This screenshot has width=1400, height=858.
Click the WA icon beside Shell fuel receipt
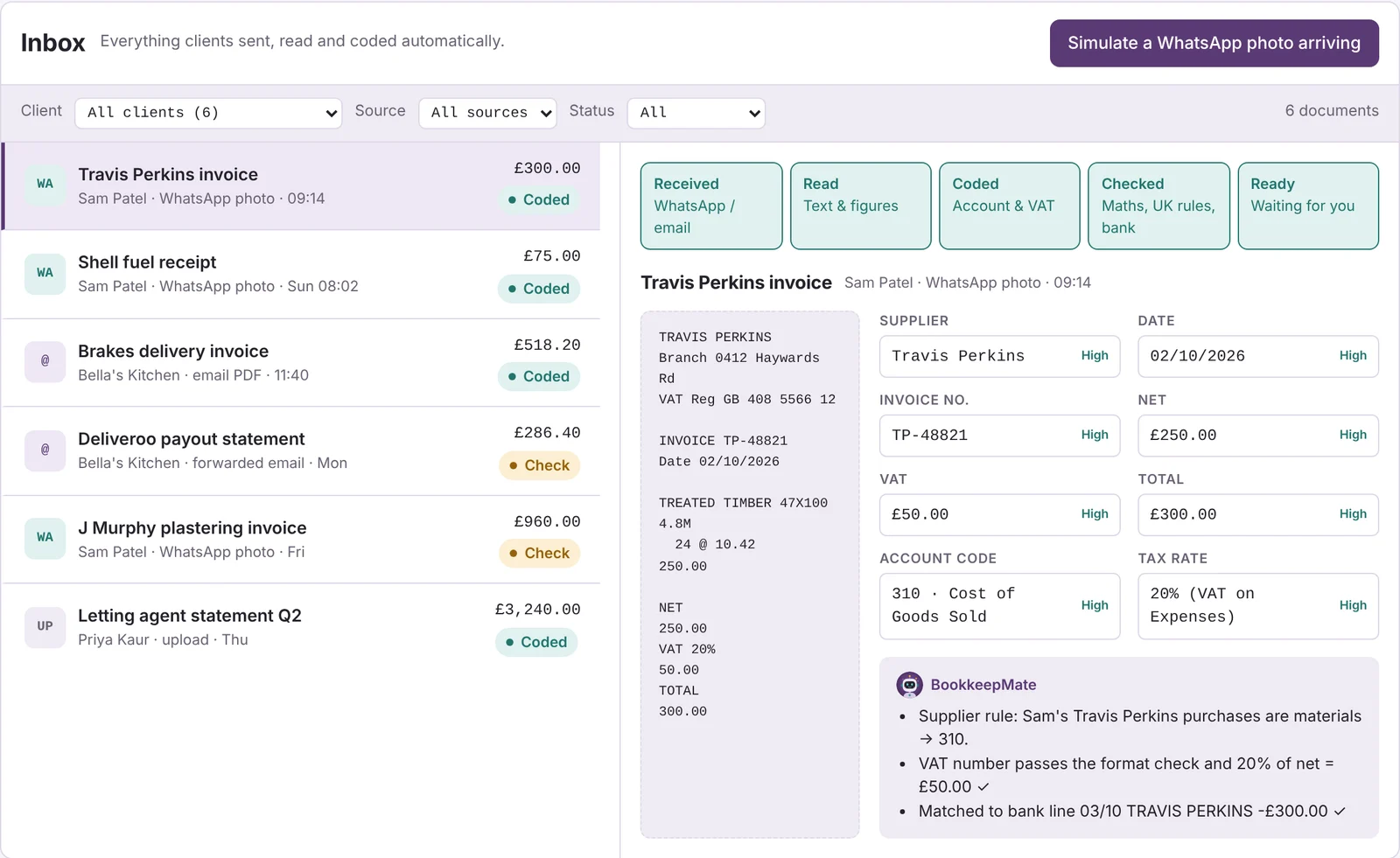point(45,273)
